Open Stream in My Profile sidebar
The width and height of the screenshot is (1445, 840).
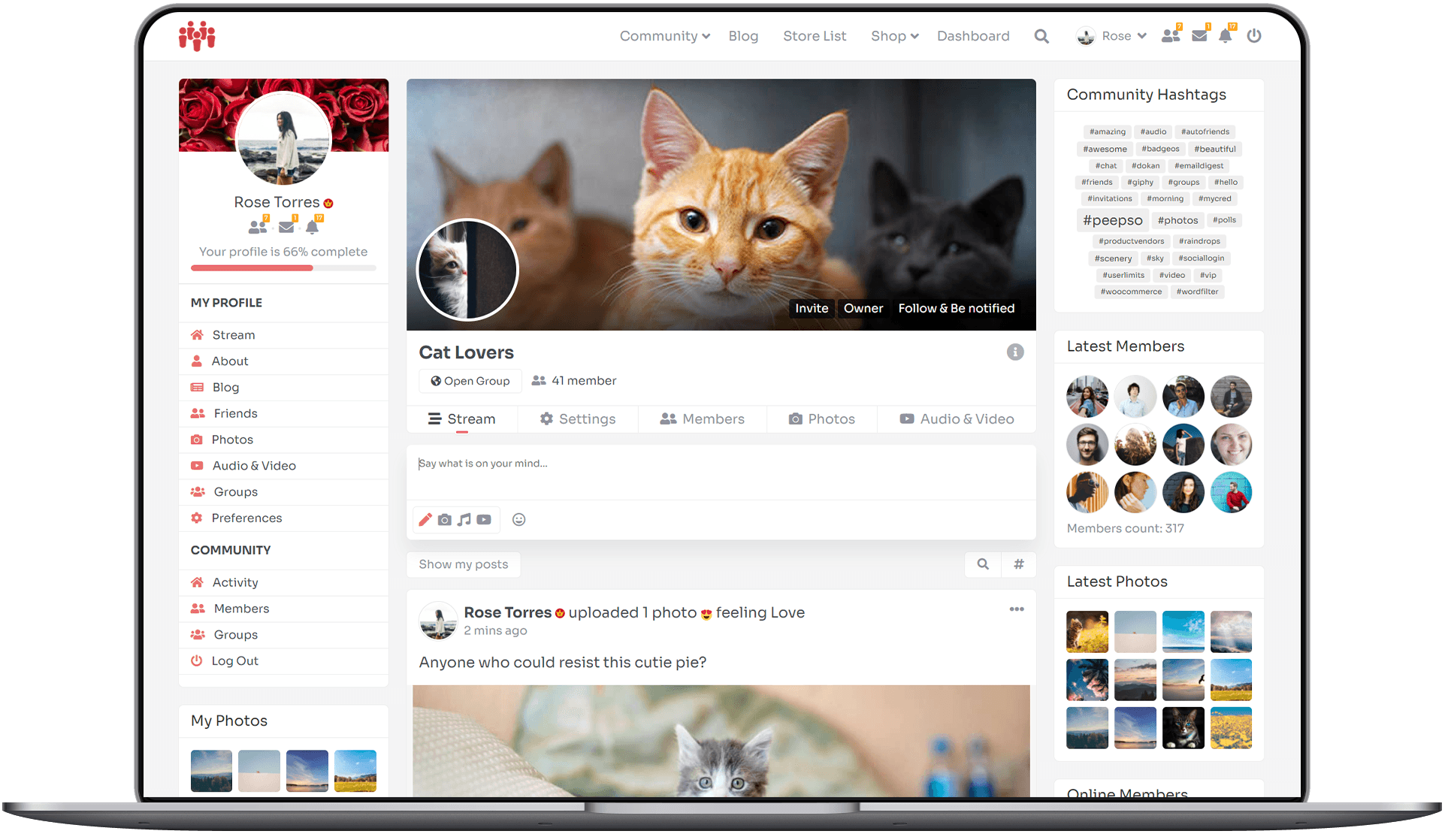(283, 335)
